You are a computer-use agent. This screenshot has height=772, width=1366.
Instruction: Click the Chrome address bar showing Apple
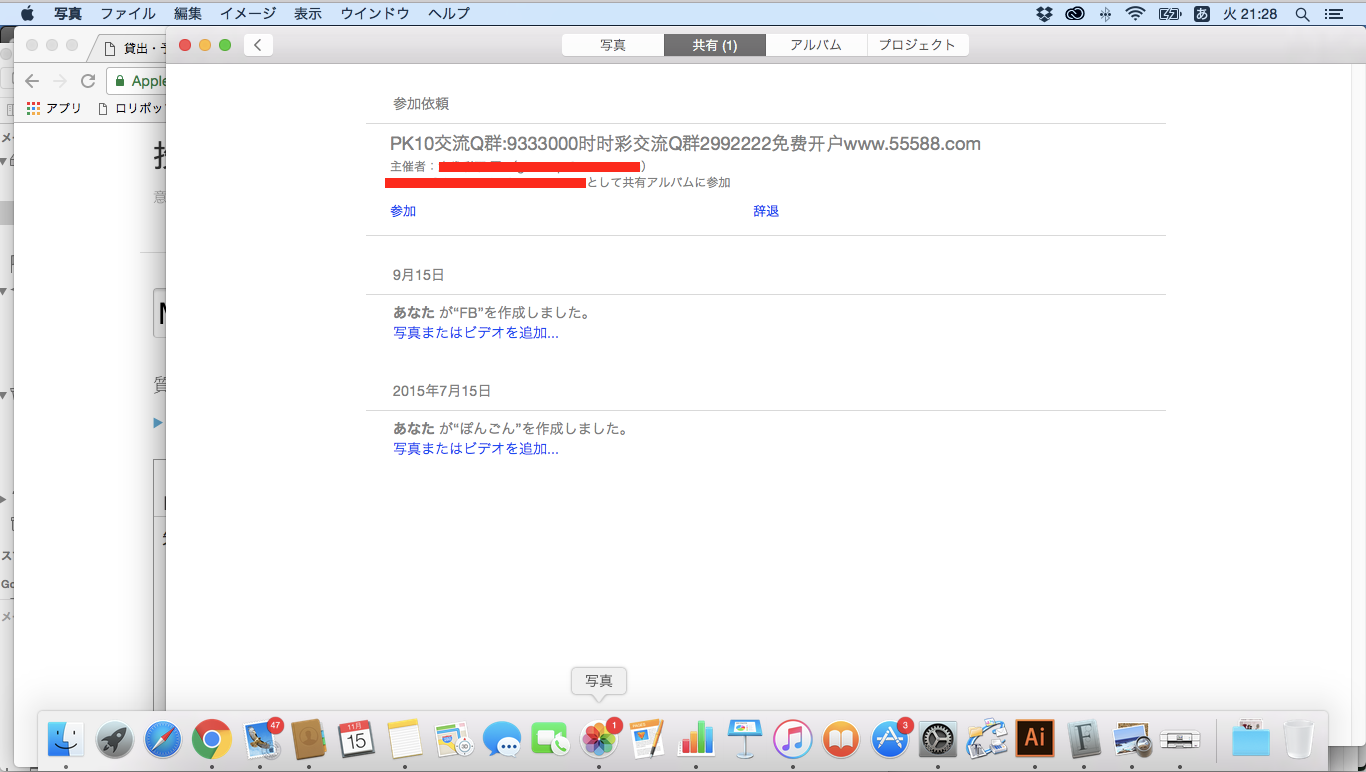click(x=136, y=81)
